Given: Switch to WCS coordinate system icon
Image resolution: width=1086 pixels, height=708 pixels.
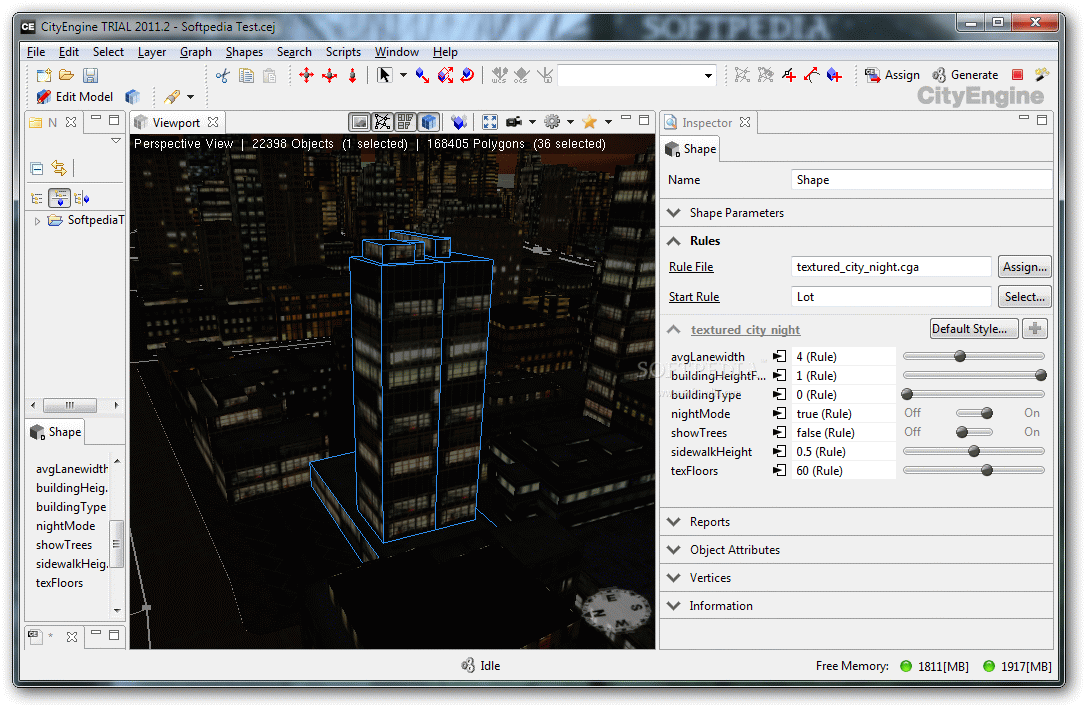Looking at the screenshot, I should [499, 76].
